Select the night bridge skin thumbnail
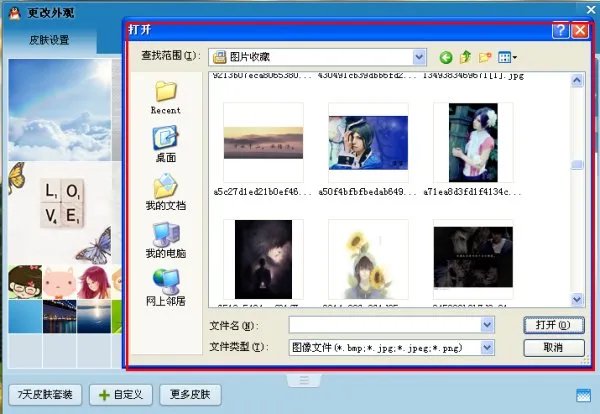Viewport: 600px width, 414px height. tap(59, 316)
